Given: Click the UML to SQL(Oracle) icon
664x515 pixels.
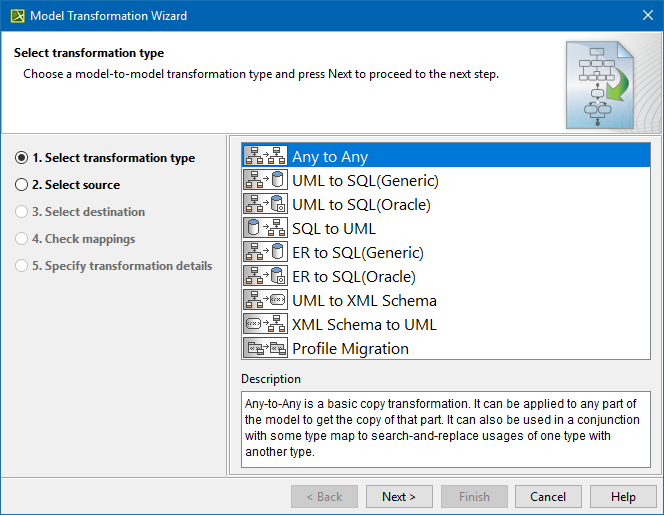Looking at the screenshot, I should pos(265,205).
